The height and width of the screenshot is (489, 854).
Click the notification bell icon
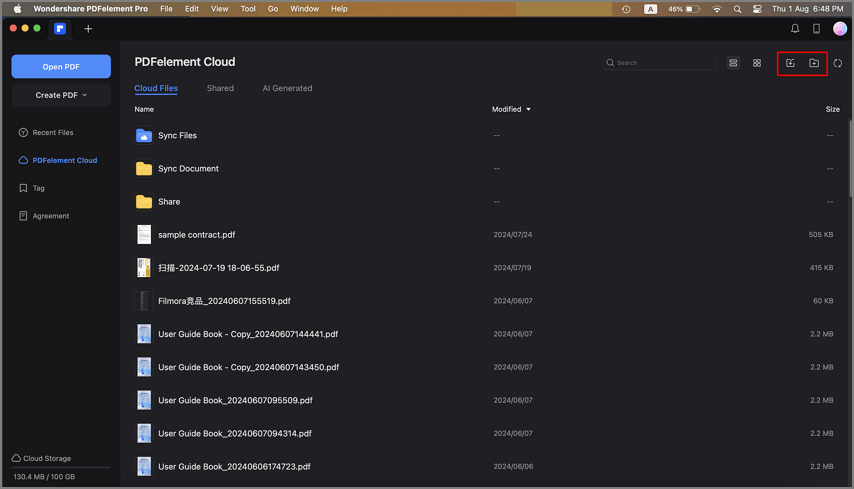tap(795, 29)
